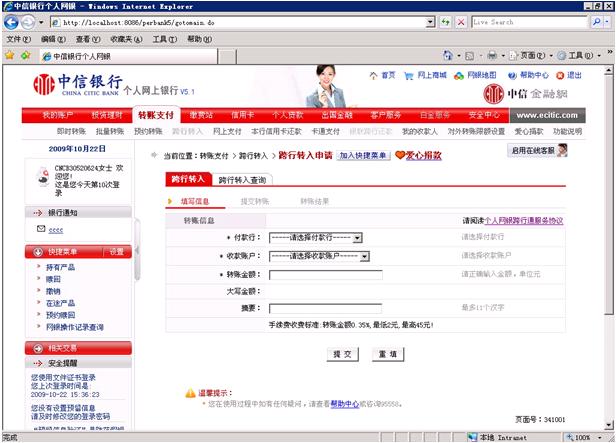Viewport: 616px width, 443px height.
Task: Click the page scrollbar up arrow
Action: click(x=609, y=71)
